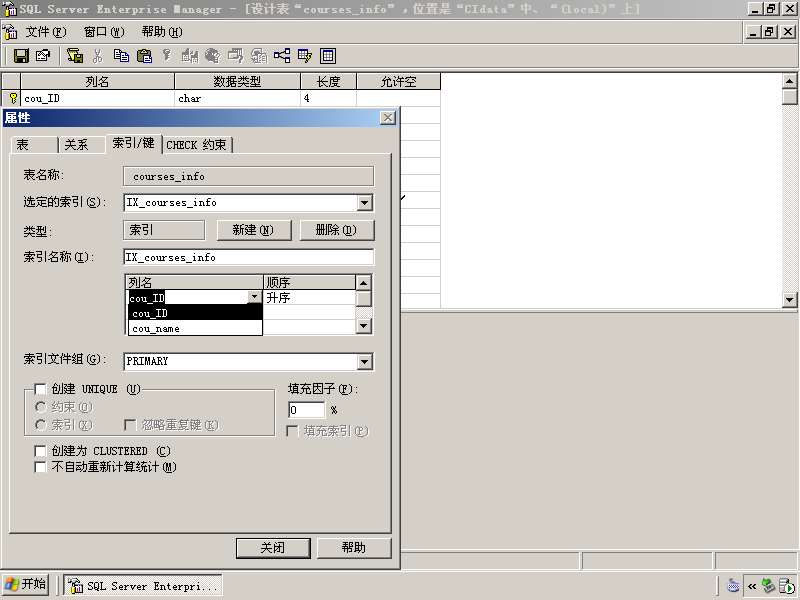Click the Fill factor input field
Viewport: 800px width, 600px height.
coord(307,410)
